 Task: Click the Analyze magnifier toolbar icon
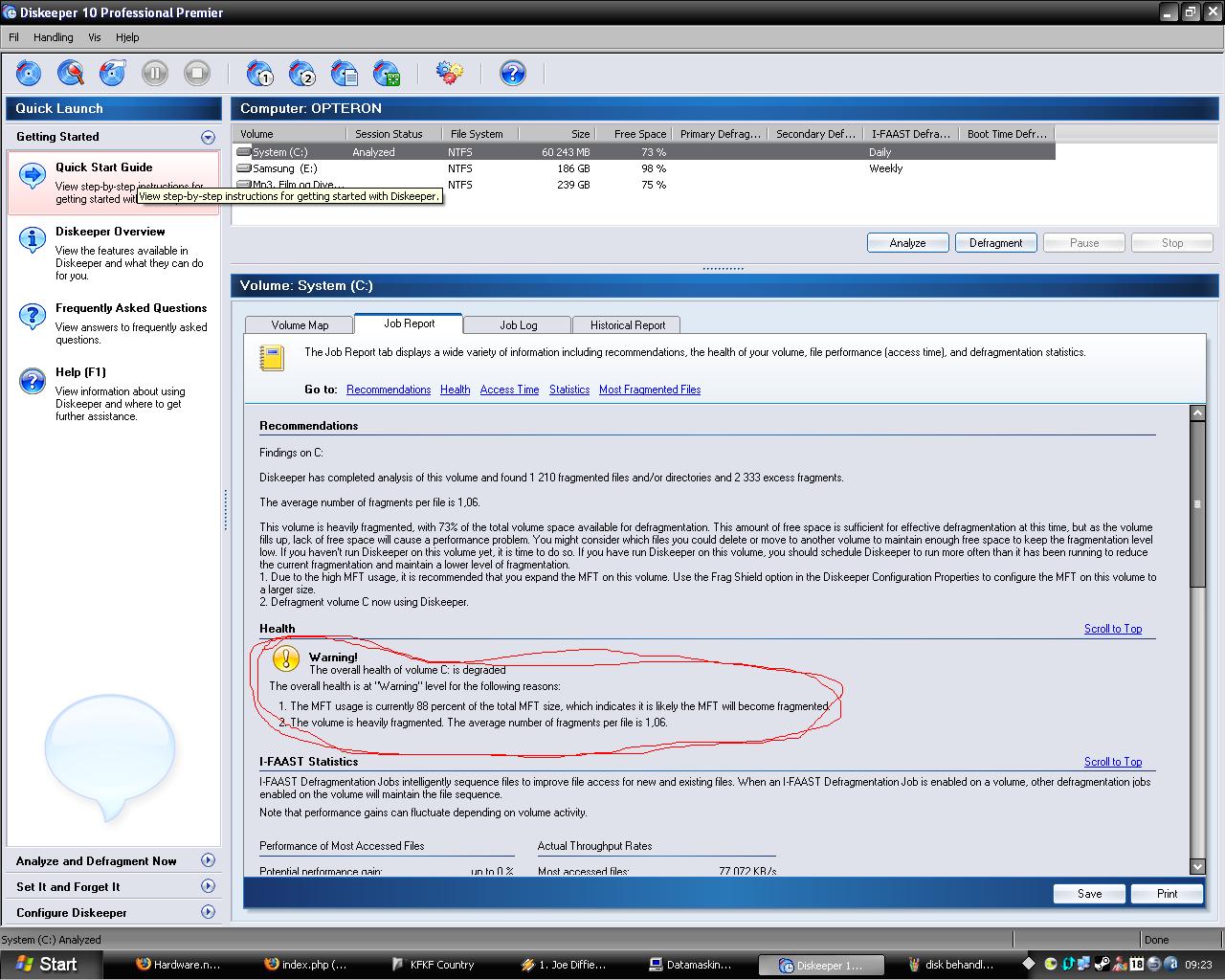click(71, 73)
